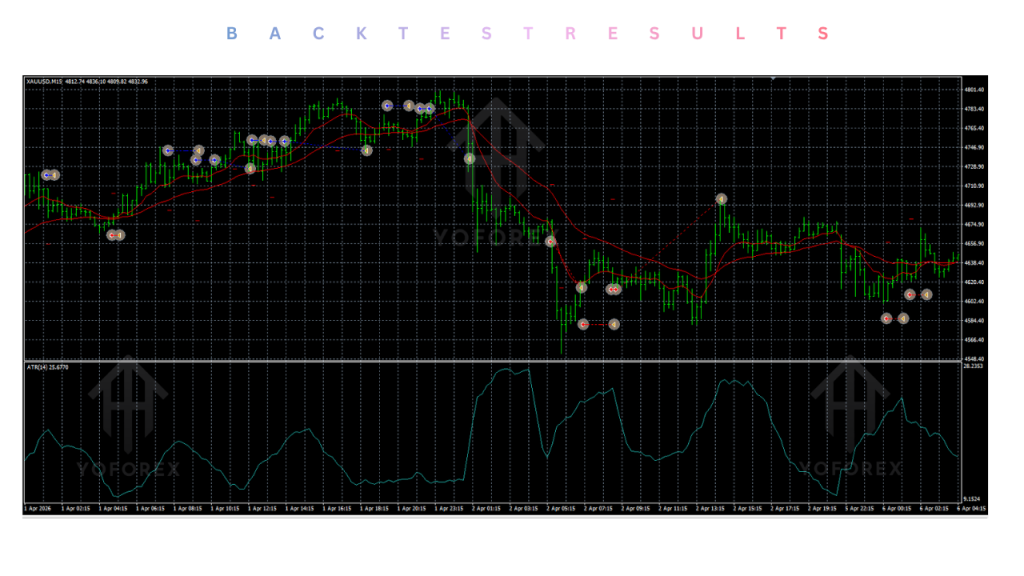Select the sell arrow marker at 4584.40 on 2 Apr 07:15
Image resolution: width=1024 pixels, height=576 pixels.
point(583,324)
